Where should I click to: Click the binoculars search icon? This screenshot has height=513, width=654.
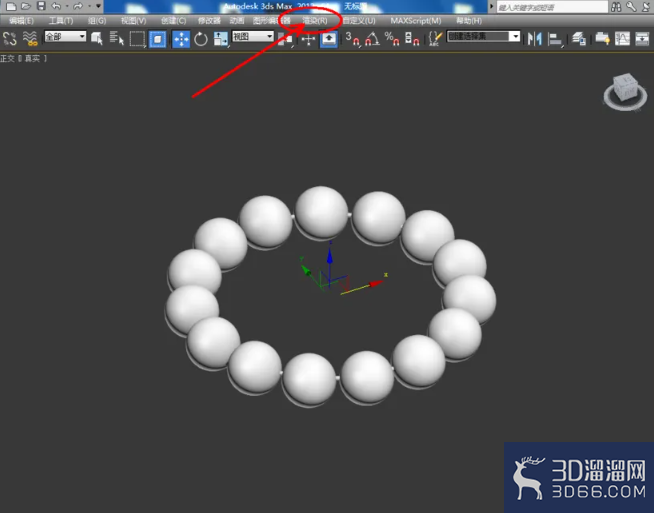pos(616,6)
